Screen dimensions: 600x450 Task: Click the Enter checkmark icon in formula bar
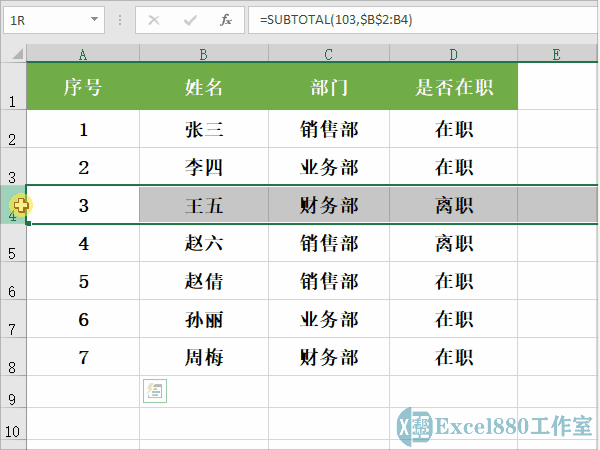(190, 20)
